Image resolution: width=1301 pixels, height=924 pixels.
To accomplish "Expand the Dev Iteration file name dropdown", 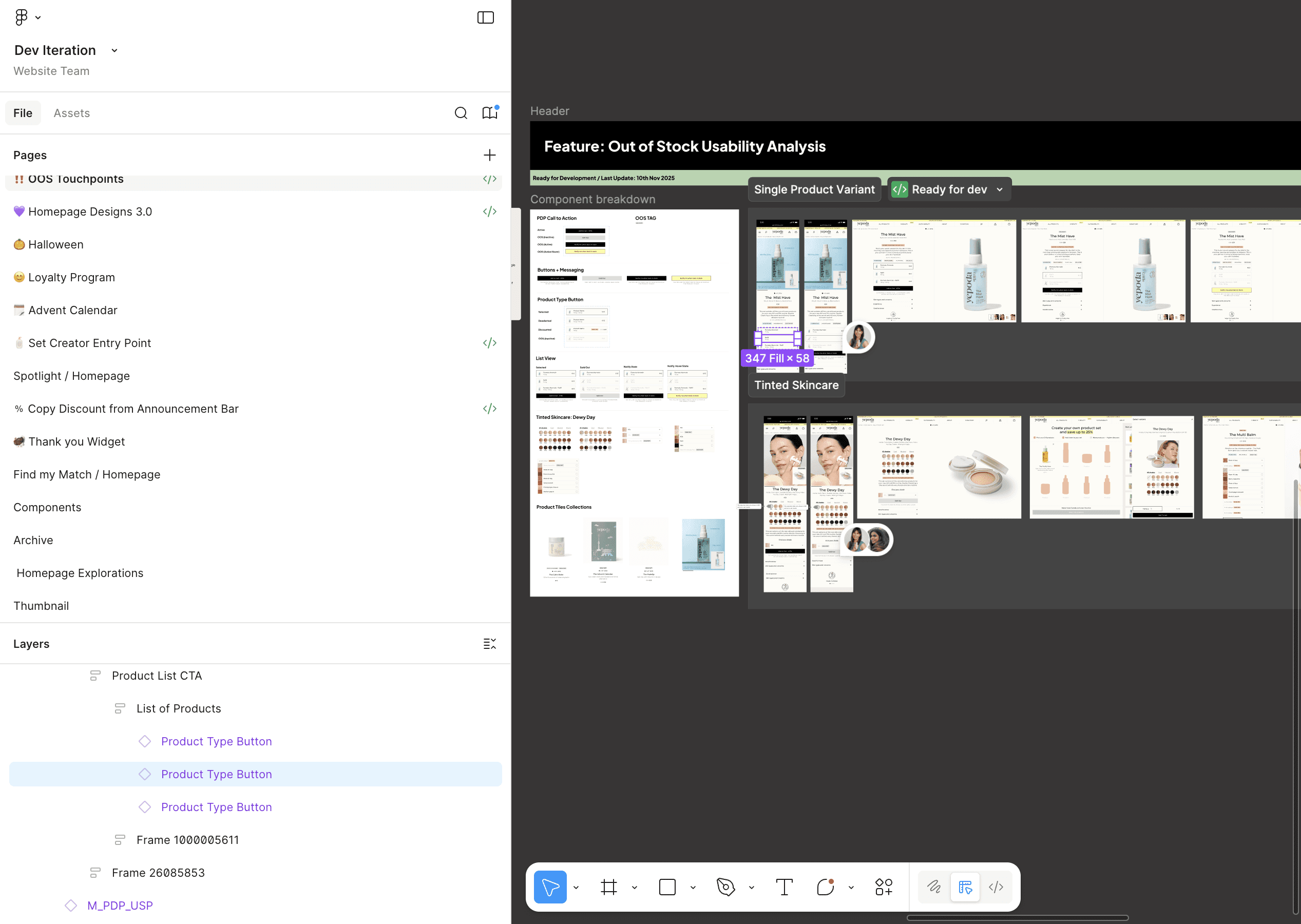I will pyautogui.click(x=114, y=51).
